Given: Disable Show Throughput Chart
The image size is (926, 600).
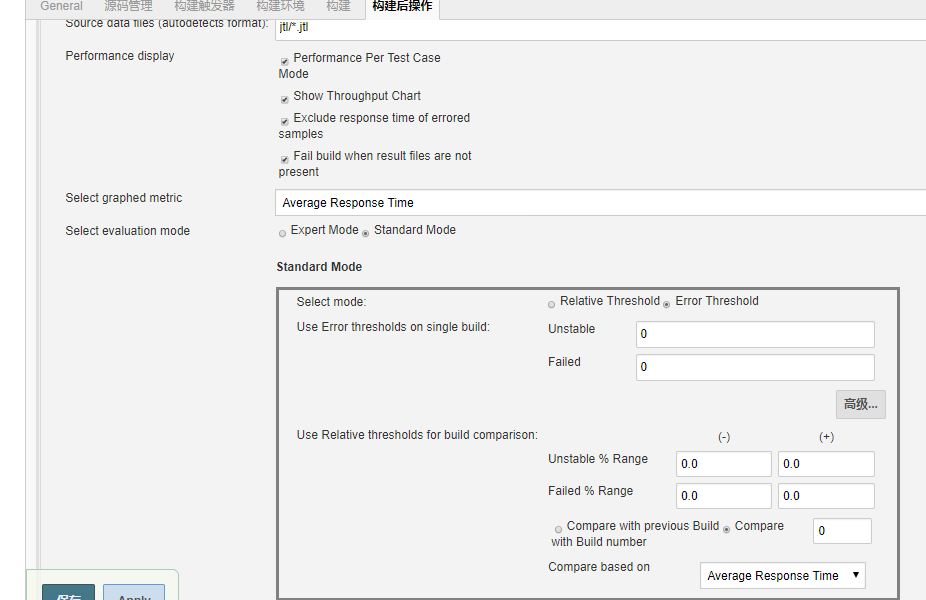Looking at the screenshot, I should tap(284, 98).
